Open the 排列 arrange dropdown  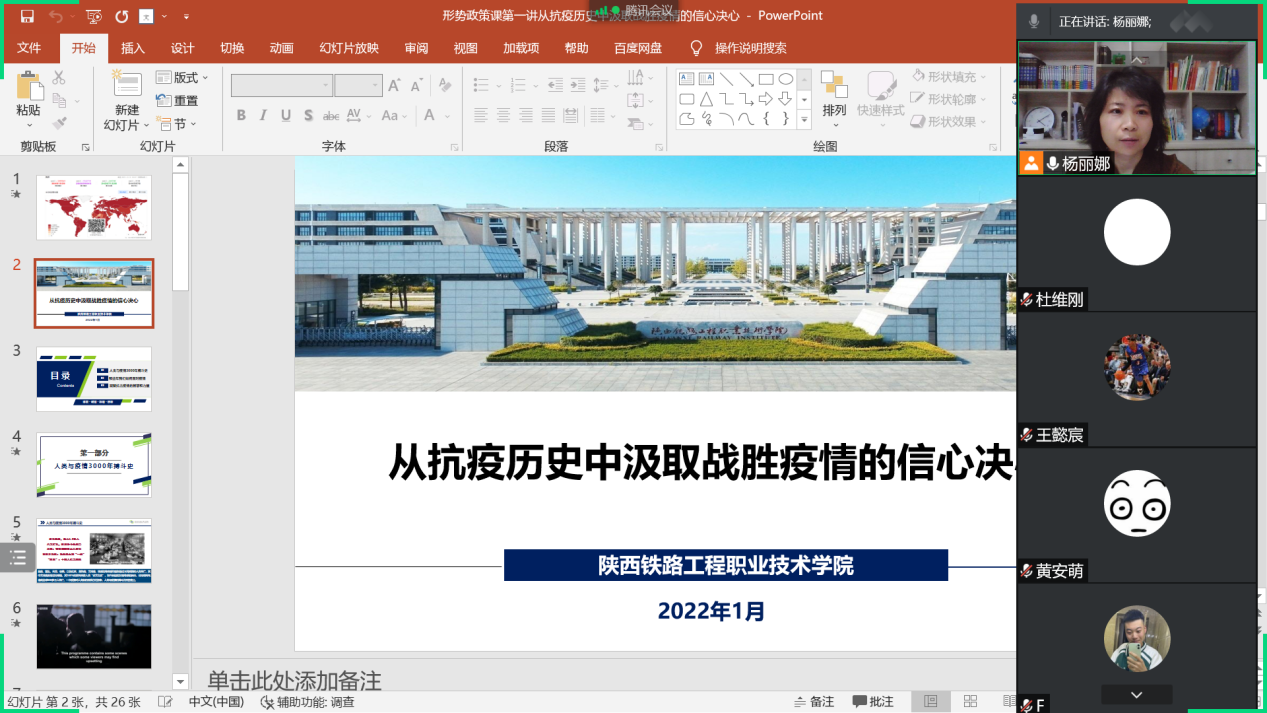tap(834, 98)
